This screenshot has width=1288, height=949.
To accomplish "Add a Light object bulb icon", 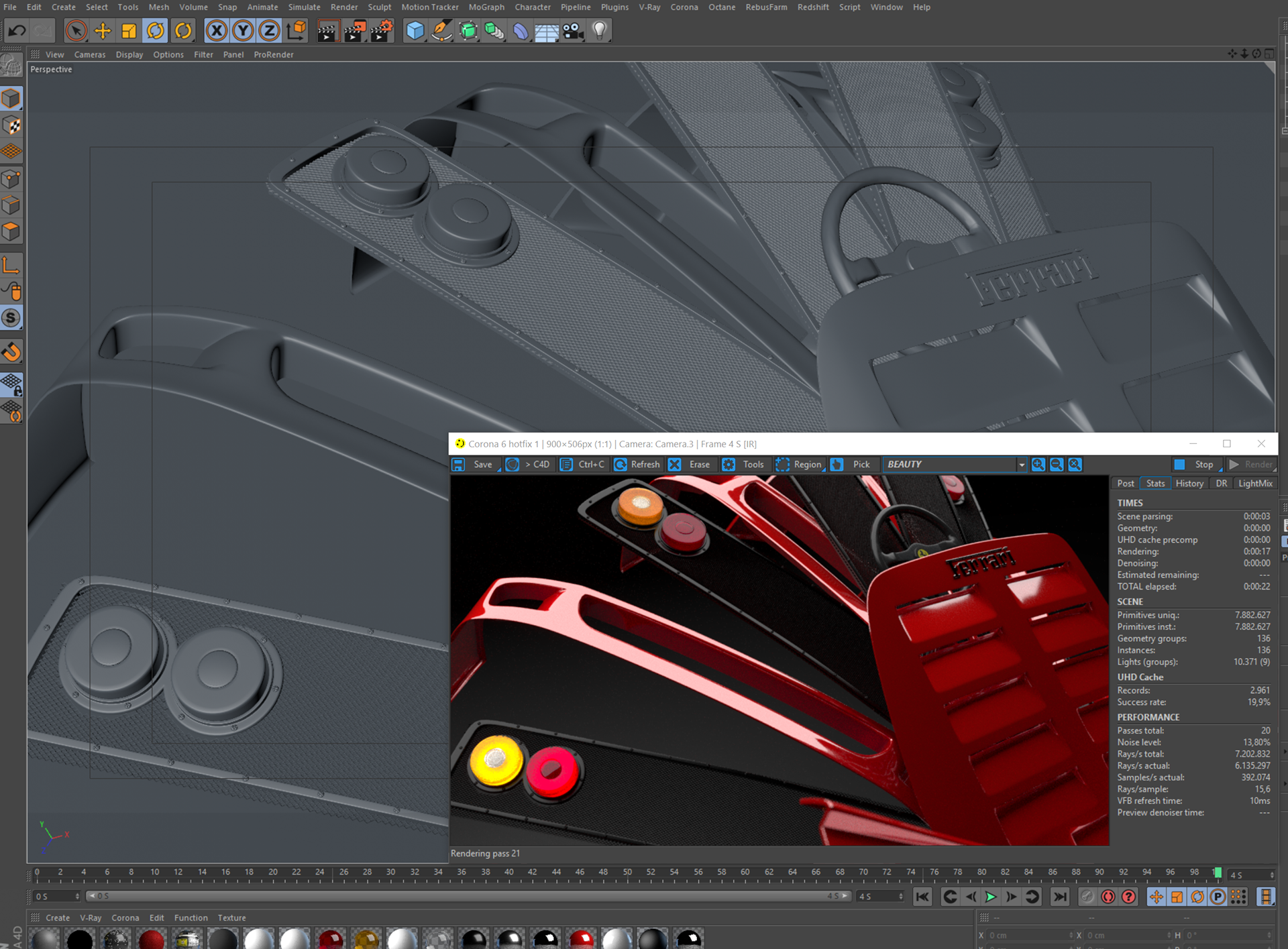I will coord(599,30).
